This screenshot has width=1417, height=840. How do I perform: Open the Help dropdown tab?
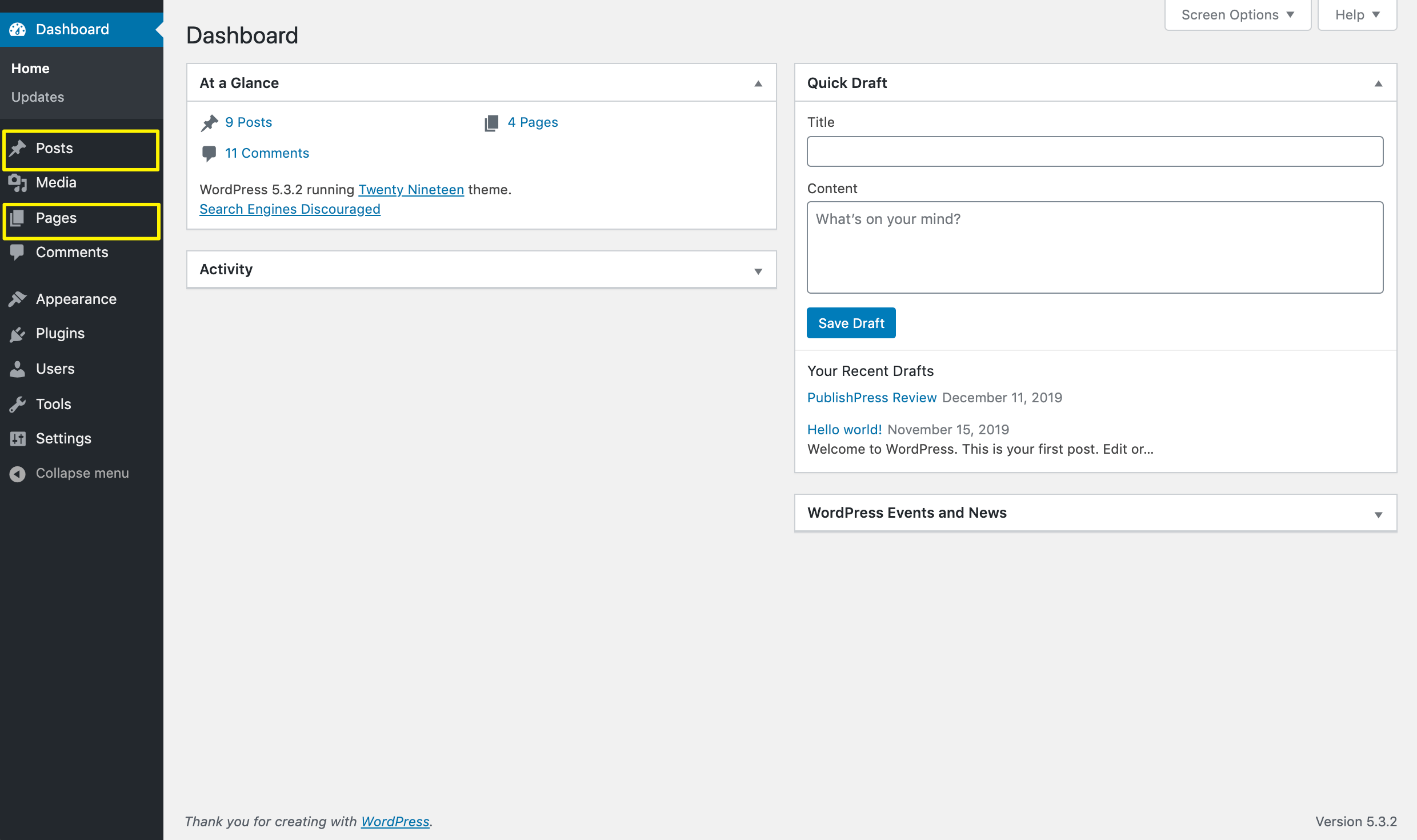[1357, 15]
